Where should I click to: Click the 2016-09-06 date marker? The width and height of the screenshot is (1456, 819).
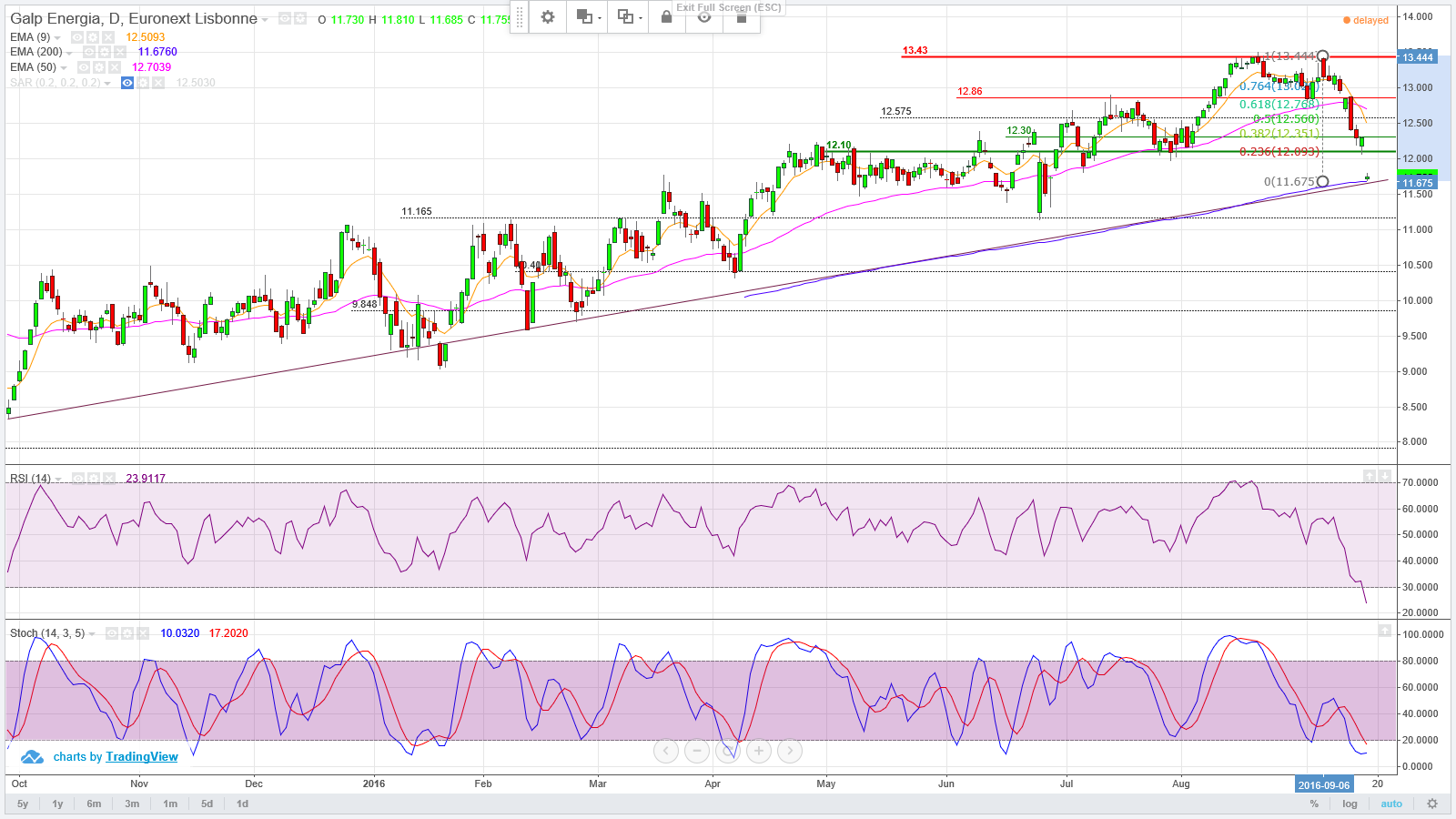[x=1324, y=784]
